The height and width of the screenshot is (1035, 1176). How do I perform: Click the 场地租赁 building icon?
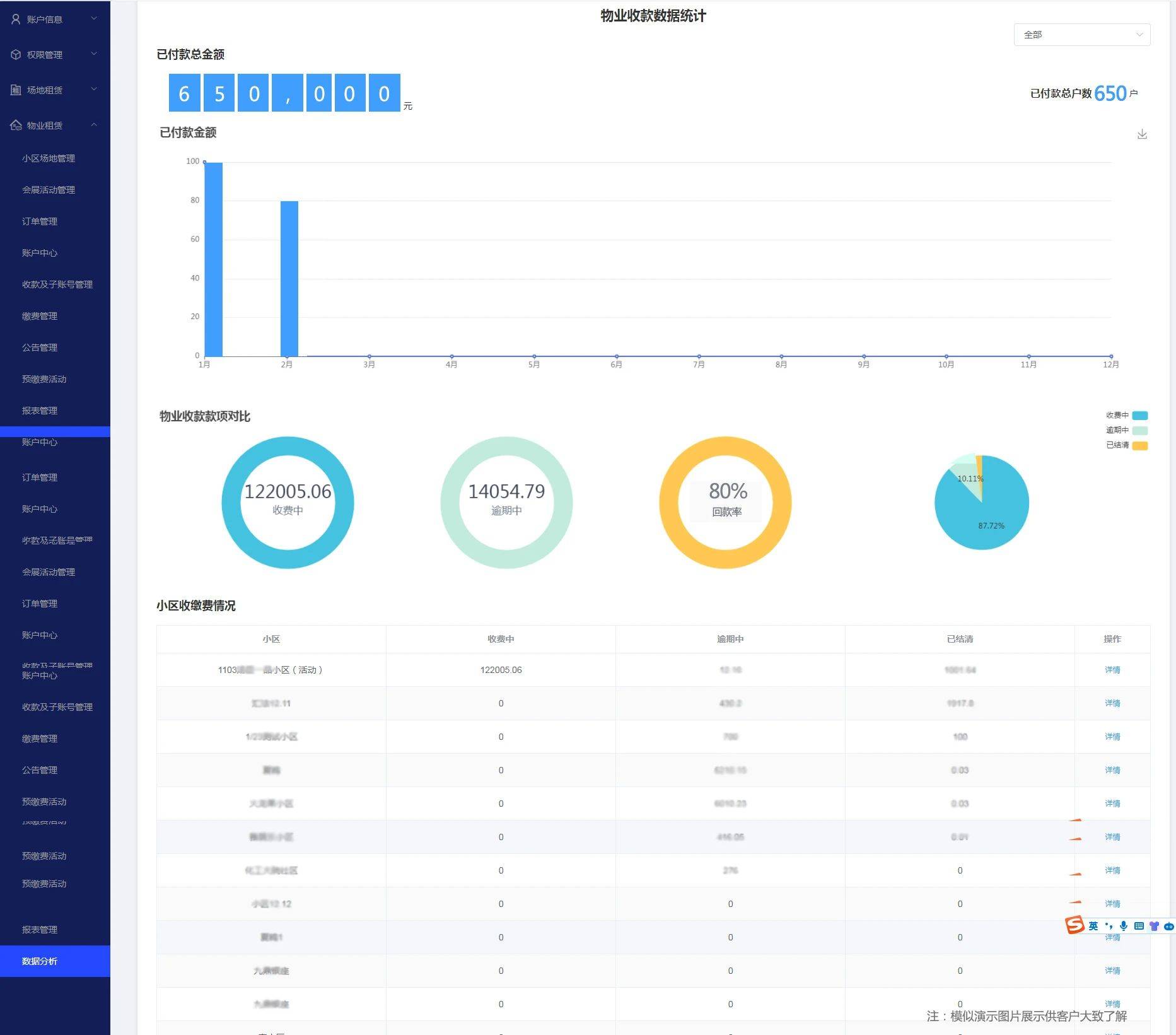[x=16, y=90]
